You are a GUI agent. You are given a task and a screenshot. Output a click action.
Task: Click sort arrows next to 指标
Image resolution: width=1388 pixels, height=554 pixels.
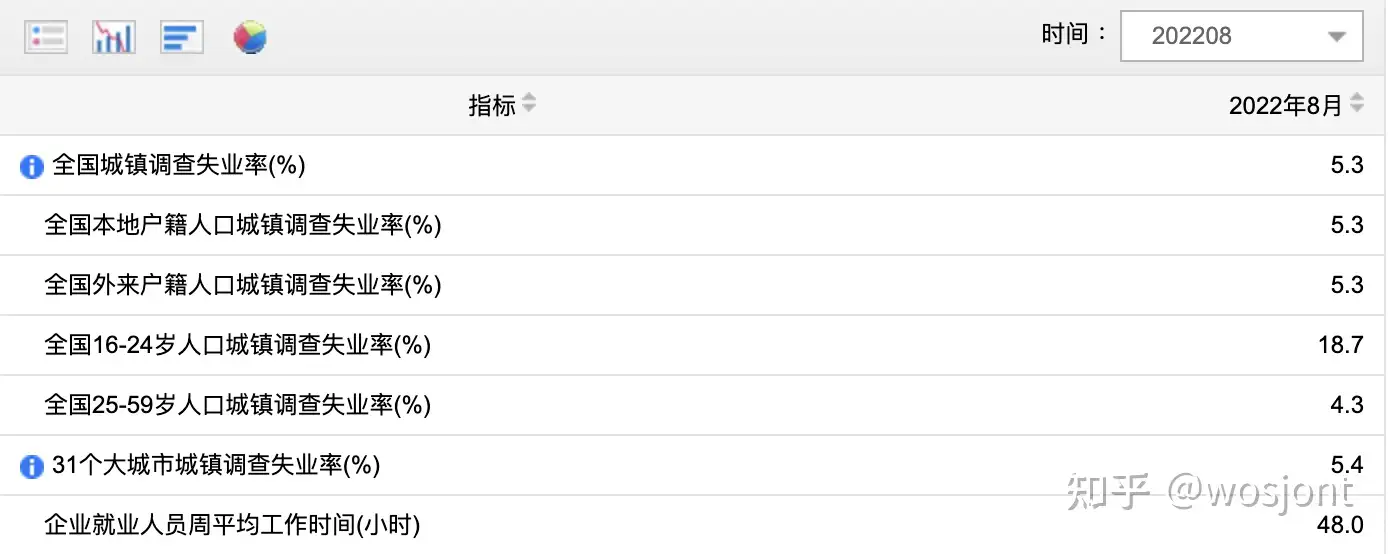click(x=529, y=103)
